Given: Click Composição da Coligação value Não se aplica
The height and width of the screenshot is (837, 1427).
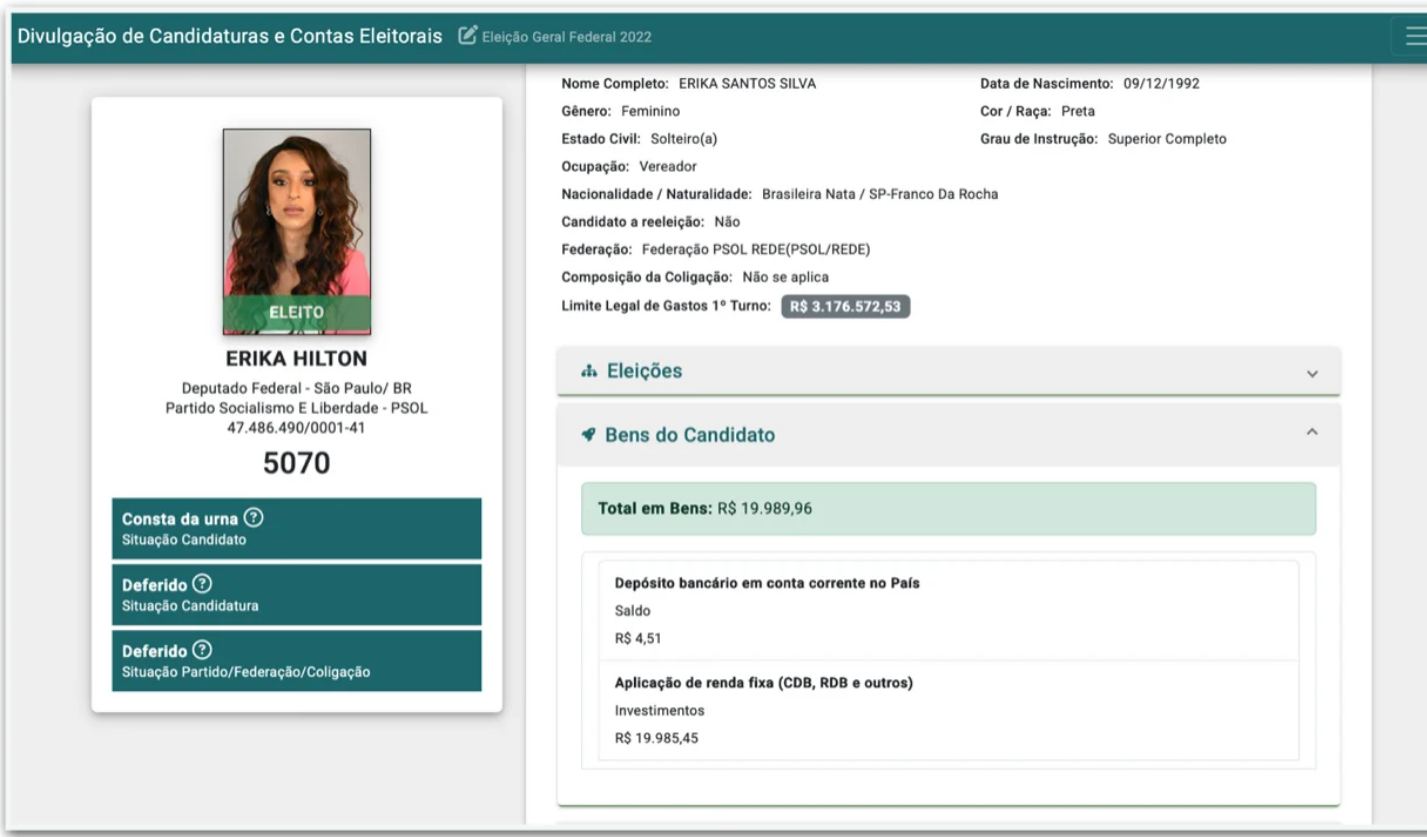Looking at the screenshot, I should pyautogui.click(x=785, y=277).
